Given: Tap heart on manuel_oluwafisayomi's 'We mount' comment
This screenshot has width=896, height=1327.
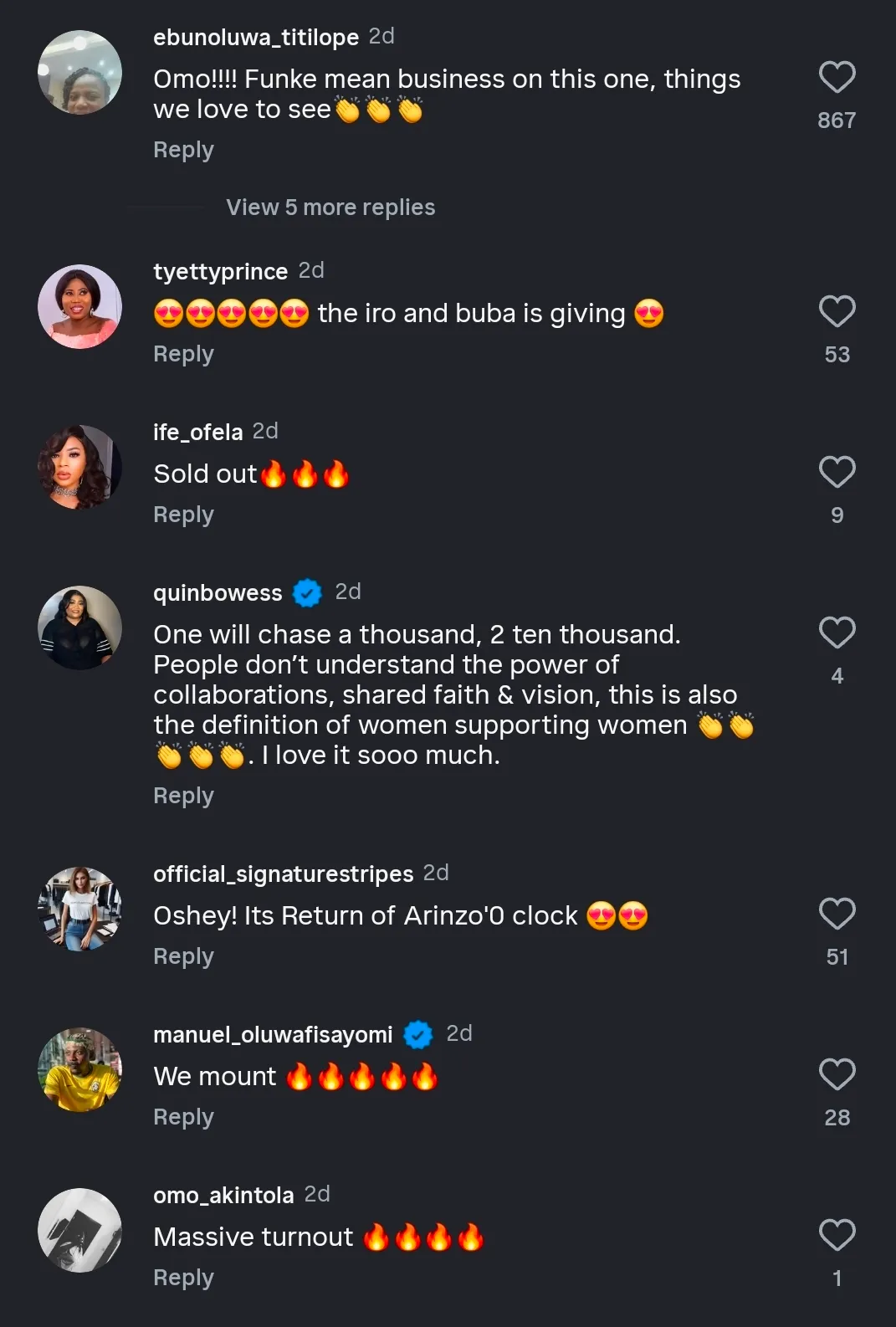Looking at the screenshot, I should tap(837, 1075).
